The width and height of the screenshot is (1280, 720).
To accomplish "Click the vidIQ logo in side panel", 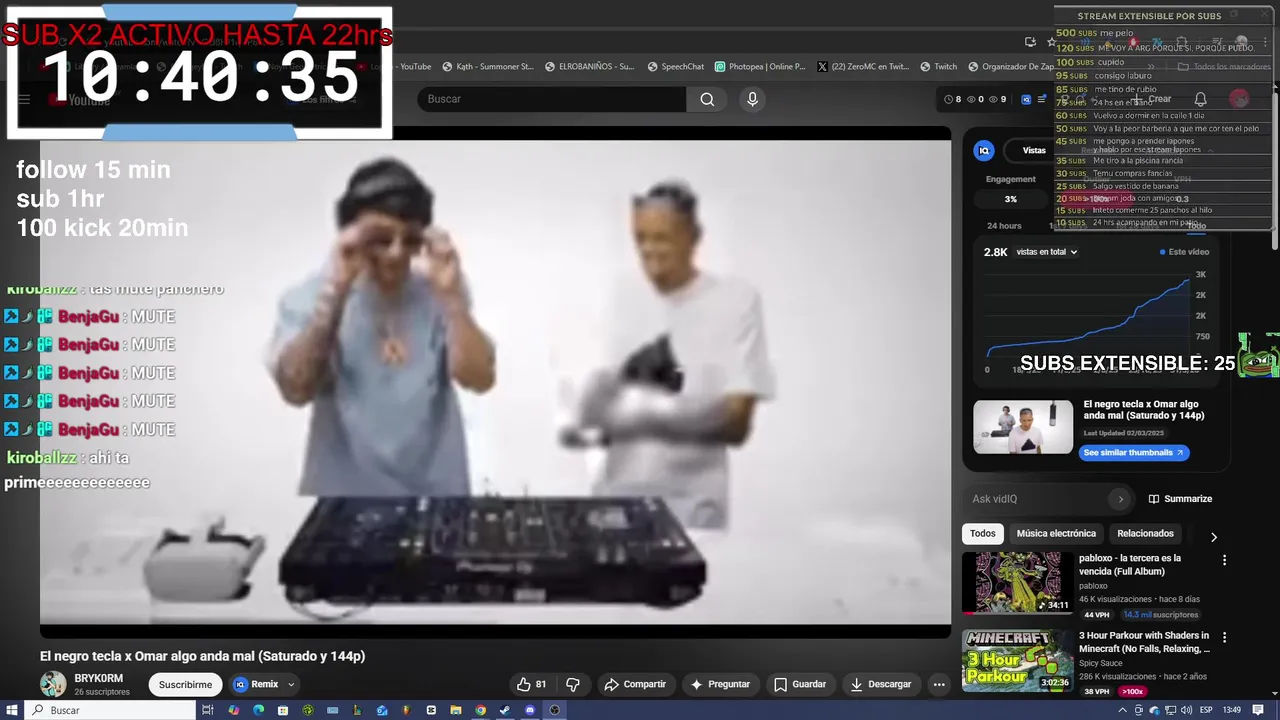I will pyautogui.click(x=984, y=150).
